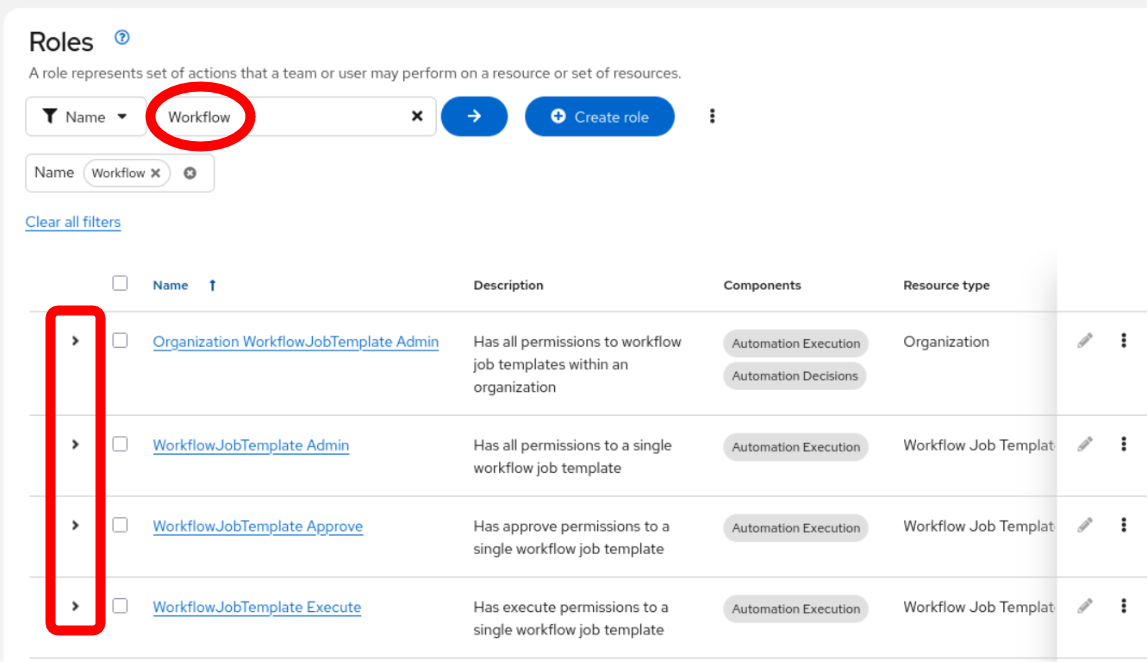This screenshot has height=662, width=1148.
Task: Remove the entire Name filter group
Action: 190,174
